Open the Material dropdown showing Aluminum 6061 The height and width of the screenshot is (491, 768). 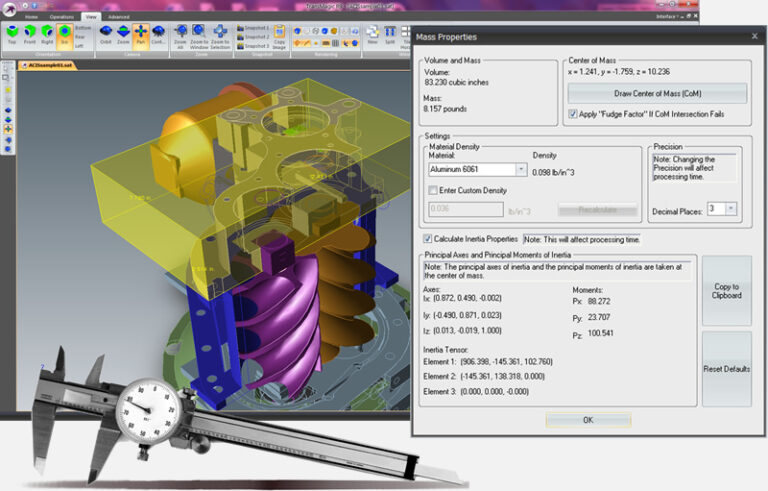point(520,169)
